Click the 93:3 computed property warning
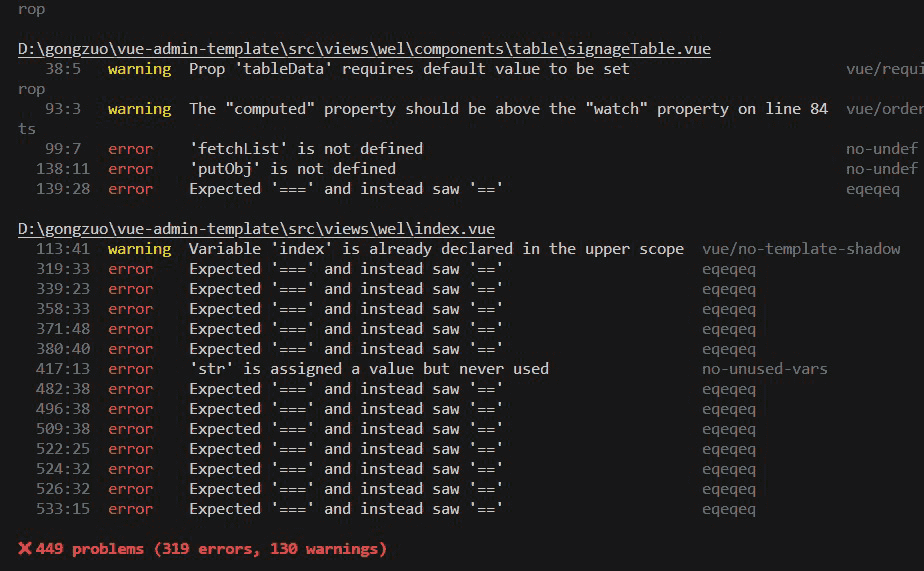The width and height of the screenshot is (924, 571). (509, 109)
